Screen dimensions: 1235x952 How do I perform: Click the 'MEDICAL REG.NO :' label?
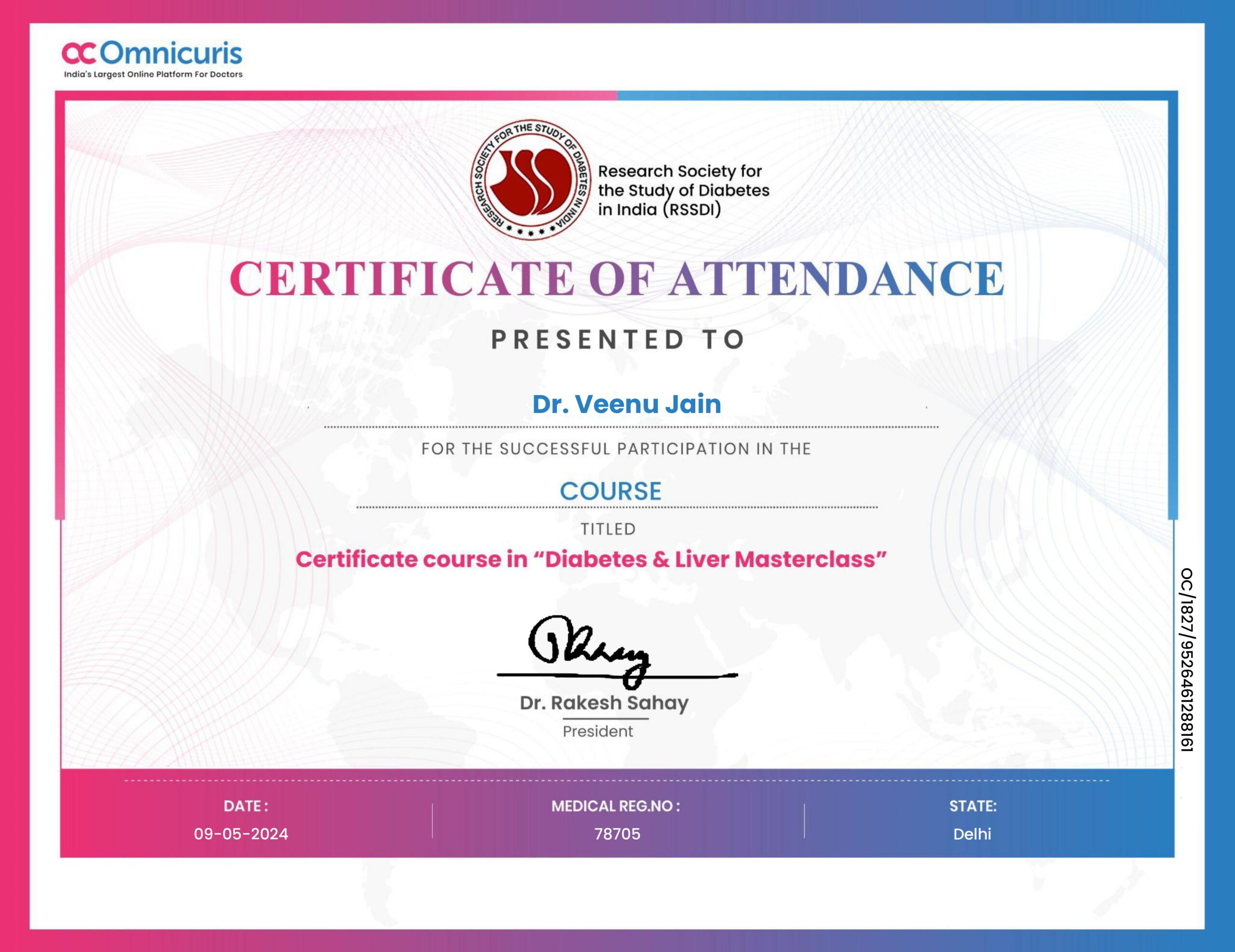616,806
